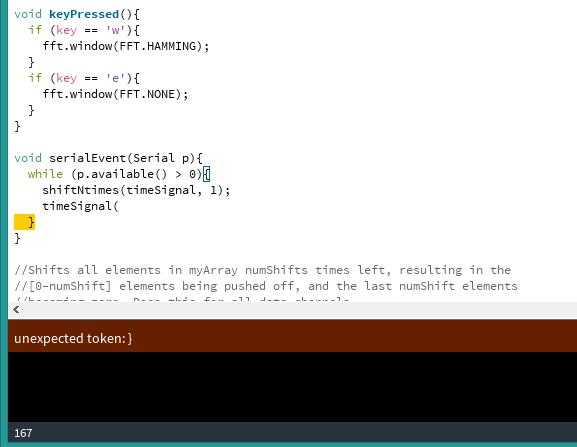Click the 'w' character literal
This screenshot has width=577, height=447.
click(x=115, y=30)
